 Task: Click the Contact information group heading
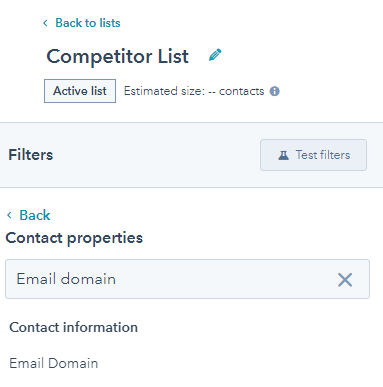[73, 327]
